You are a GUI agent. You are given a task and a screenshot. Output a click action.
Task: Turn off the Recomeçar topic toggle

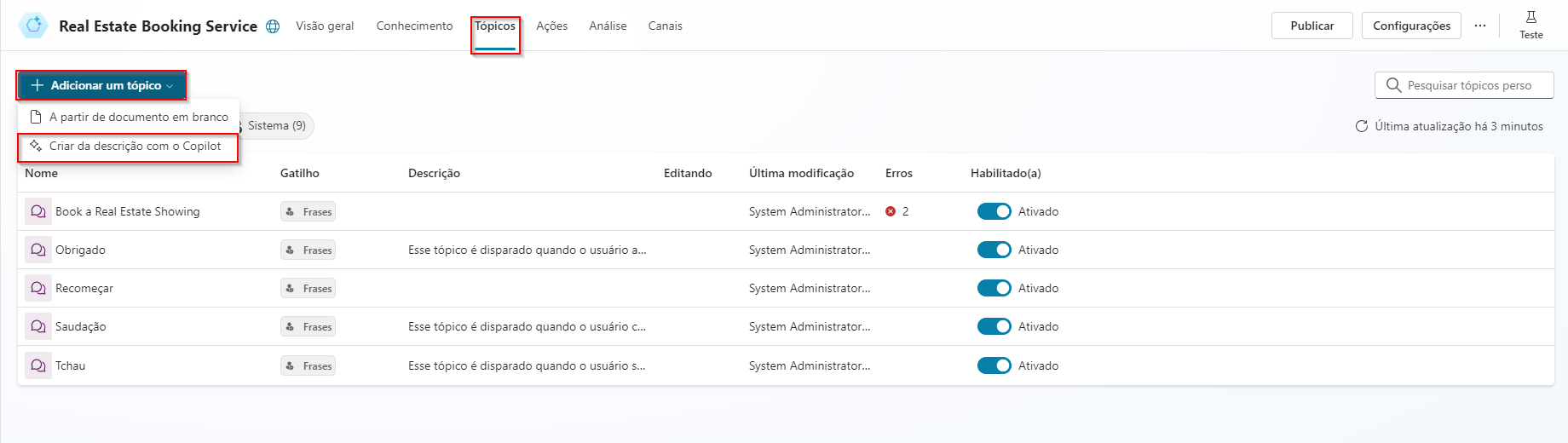click(x=994, y=288)
